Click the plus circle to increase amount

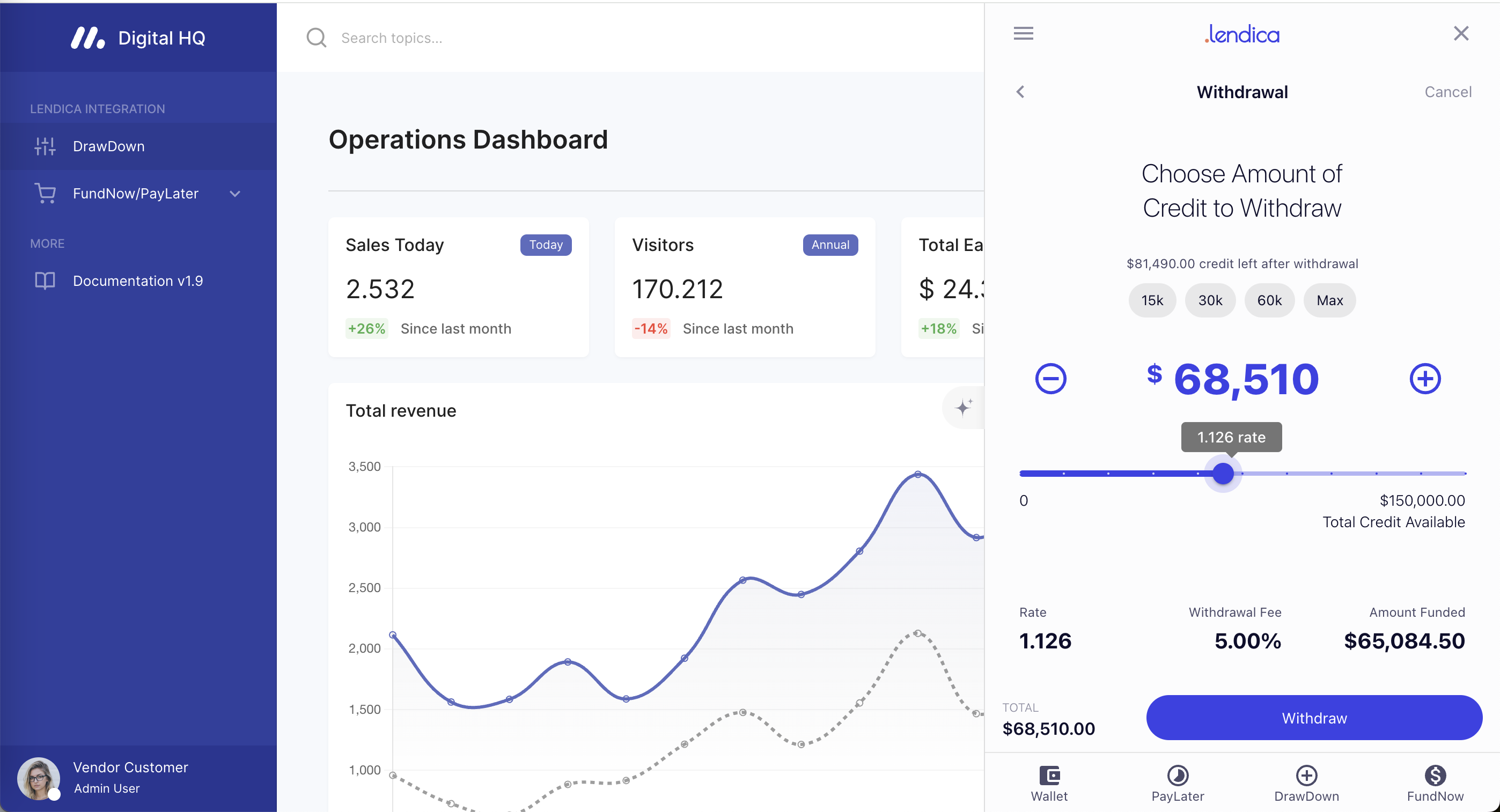[x=1425, y=379]
